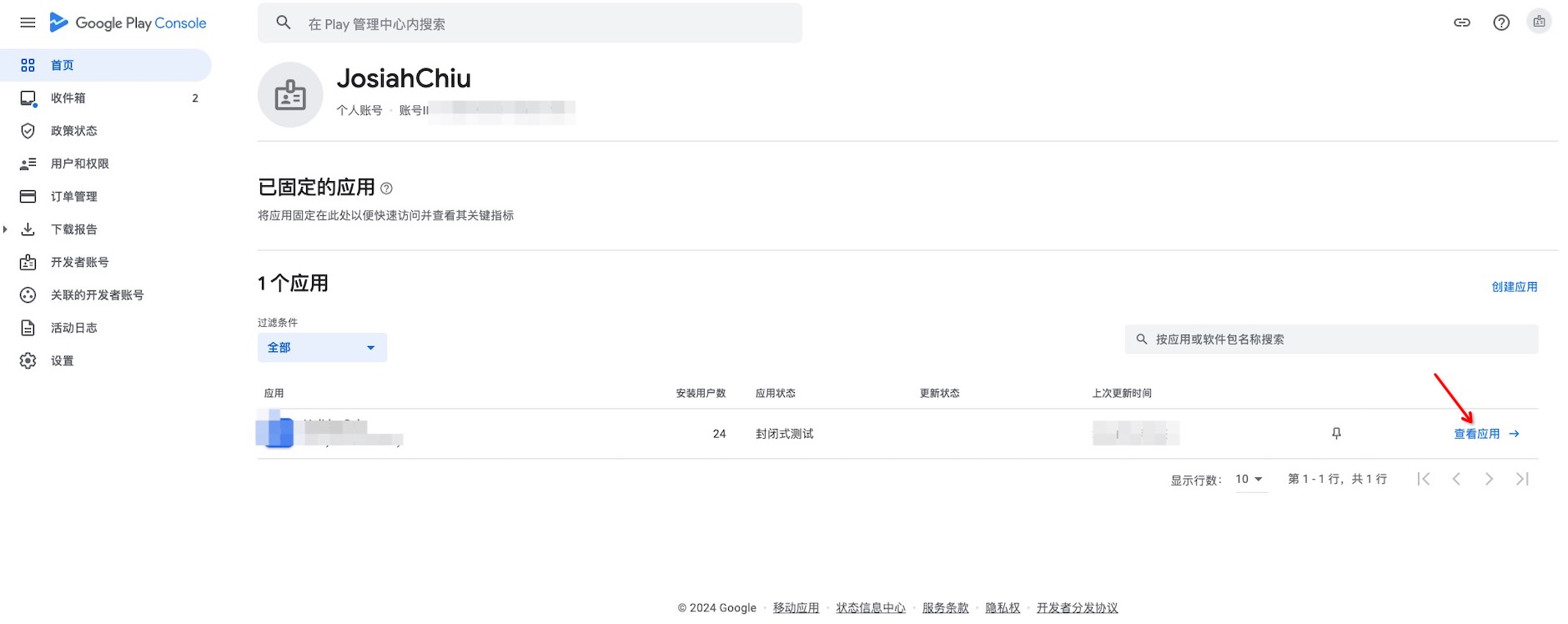The image size is (1568, 624).
Task: Expand the 下载报告 submenu arrow
Action: point(5,229)
